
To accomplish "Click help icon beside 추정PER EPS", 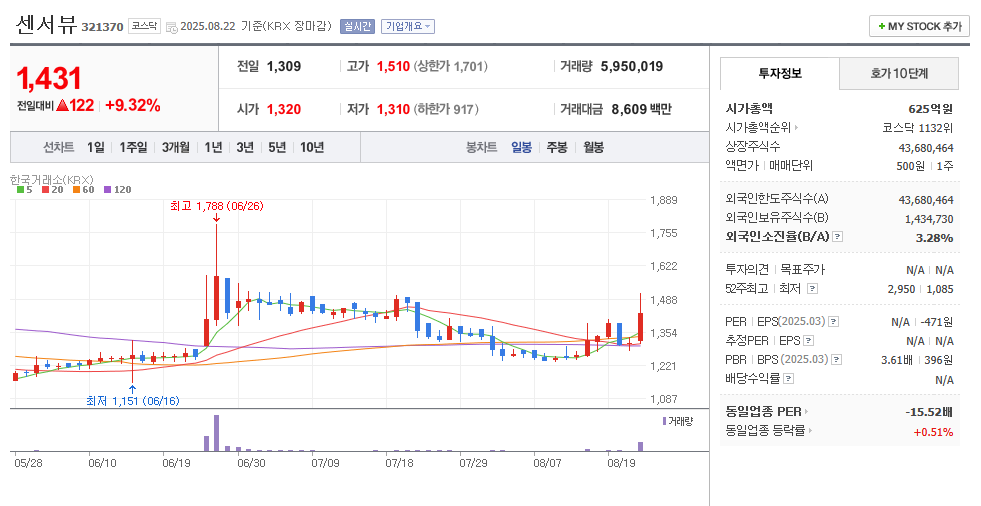I will (808, 341).
